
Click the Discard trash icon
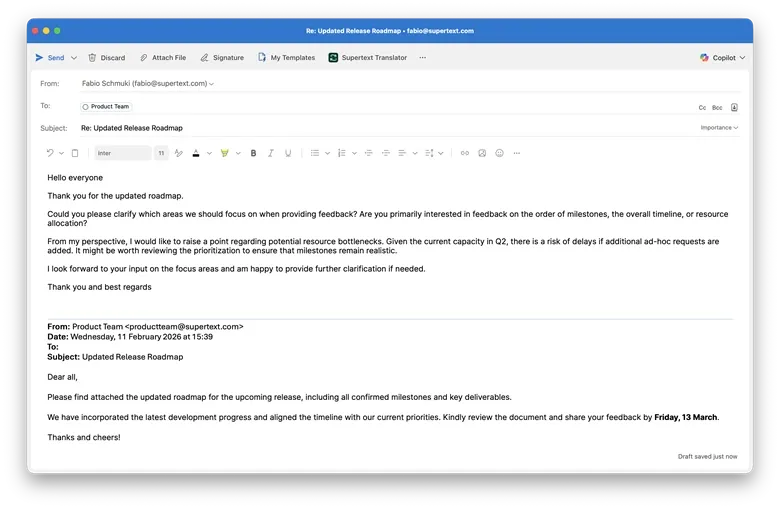92,58
